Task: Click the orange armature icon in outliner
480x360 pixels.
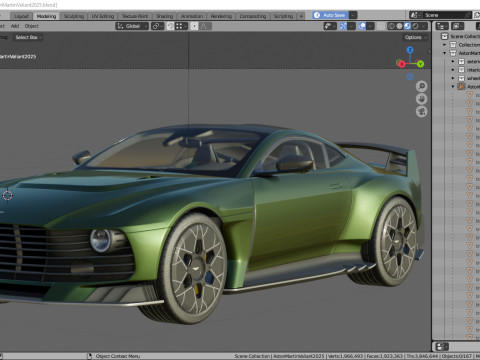Action: pos(461,86)
